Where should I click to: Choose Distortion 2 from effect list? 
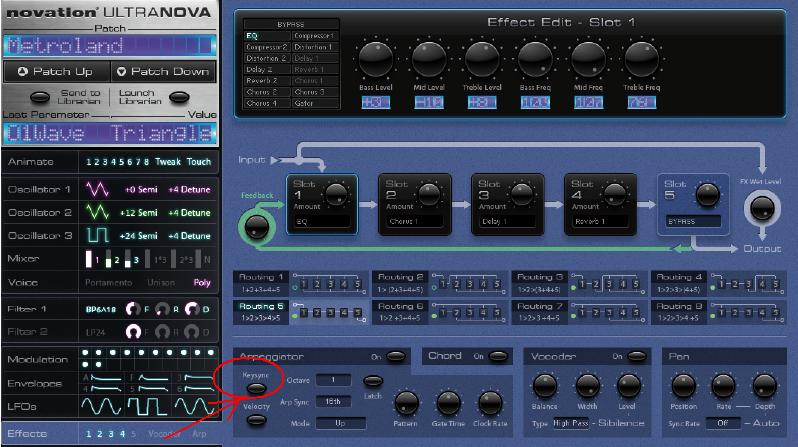click(267, 58)
